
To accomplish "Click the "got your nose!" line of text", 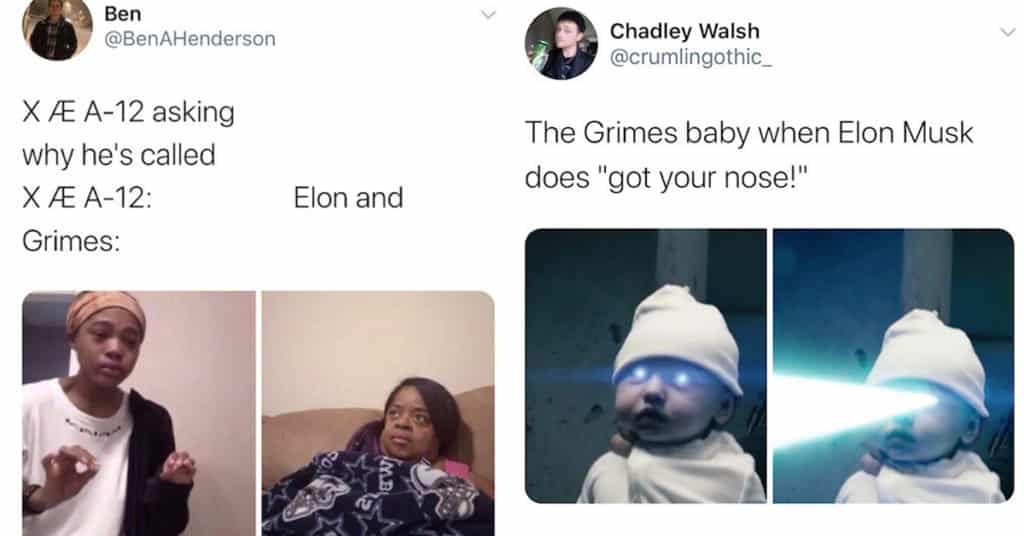I will pos(666,178).
